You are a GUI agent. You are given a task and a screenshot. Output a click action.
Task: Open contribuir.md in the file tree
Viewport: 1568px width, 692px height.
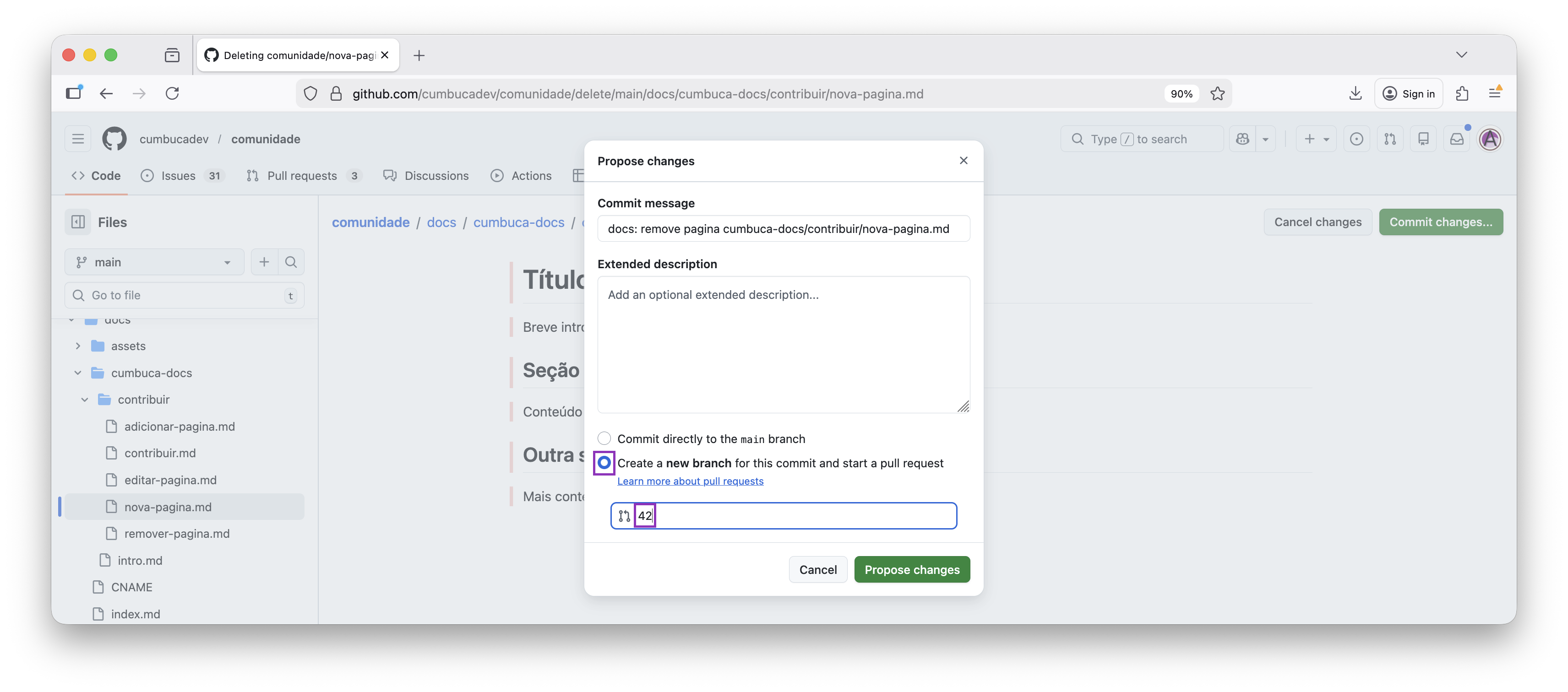click(x=159, y=454)
